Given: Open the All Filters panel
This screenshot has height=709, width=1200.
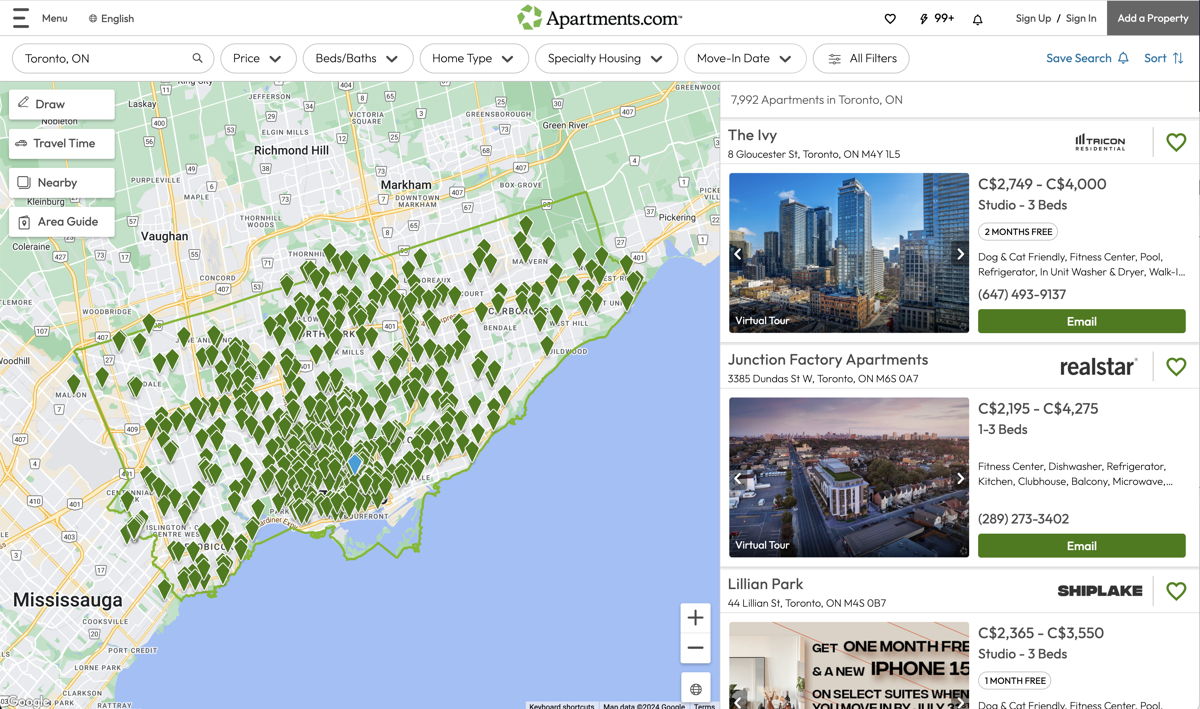Looking at the screenshot, I should coord(862,58).
